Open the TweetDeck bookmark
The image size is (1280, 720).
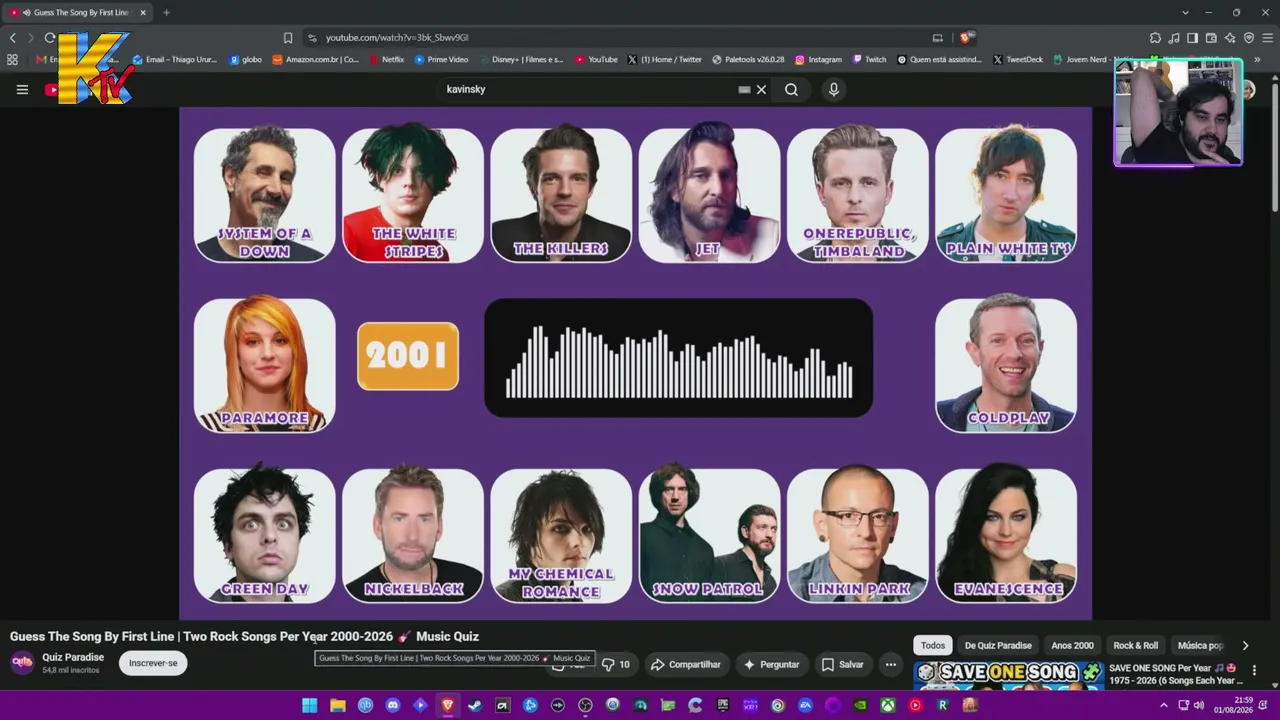tap(1018, 59)
